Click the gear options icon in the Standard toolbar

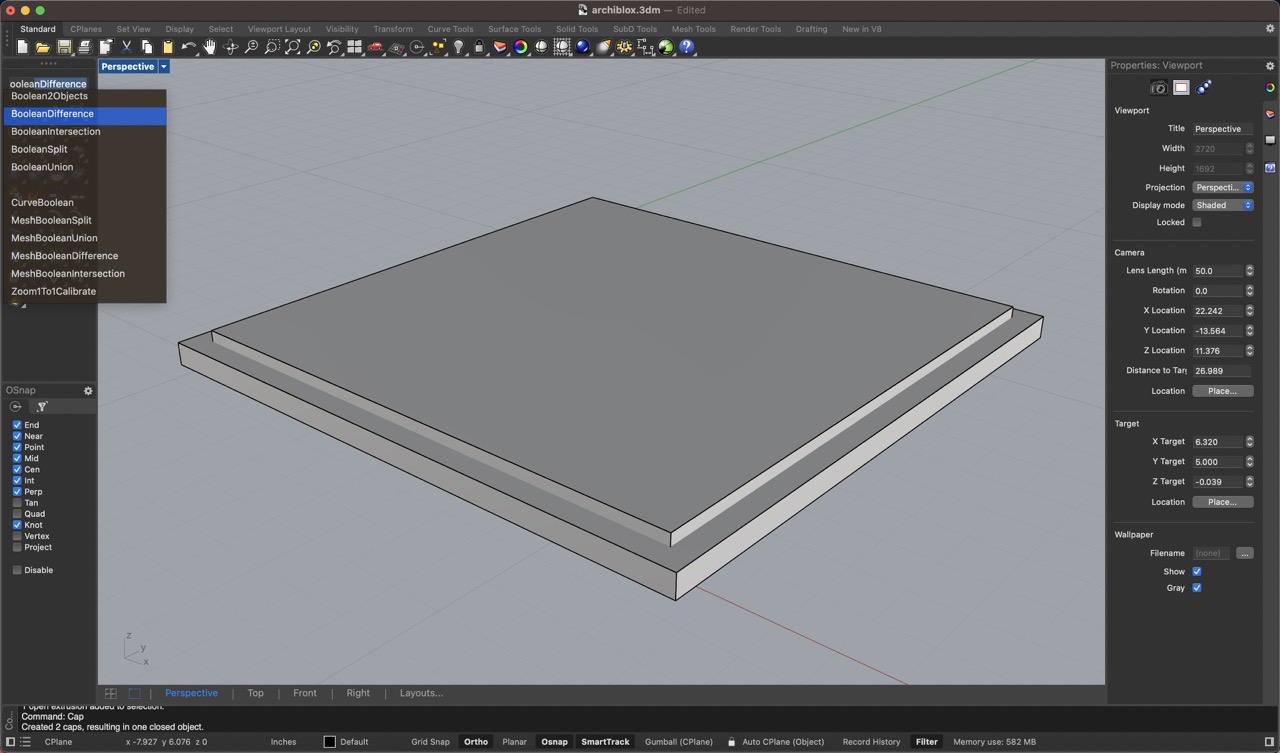click(624, 47)
